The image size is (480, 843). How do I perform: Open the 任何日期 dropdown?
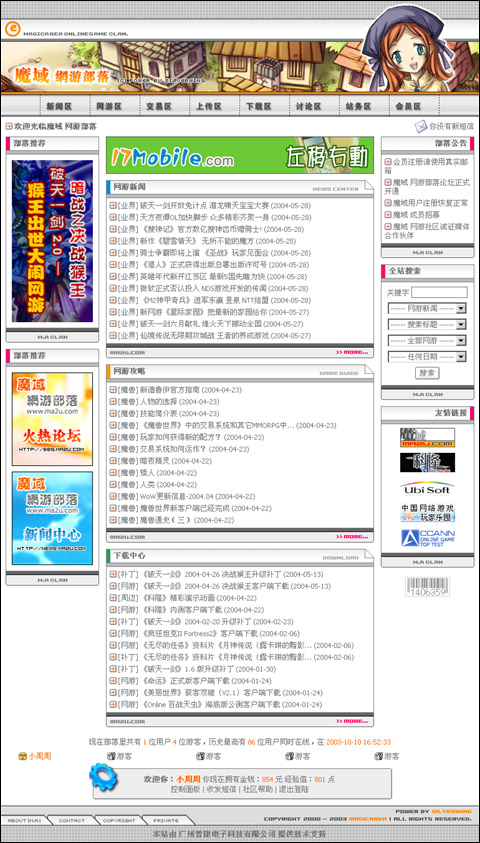[x=427, y=357]
